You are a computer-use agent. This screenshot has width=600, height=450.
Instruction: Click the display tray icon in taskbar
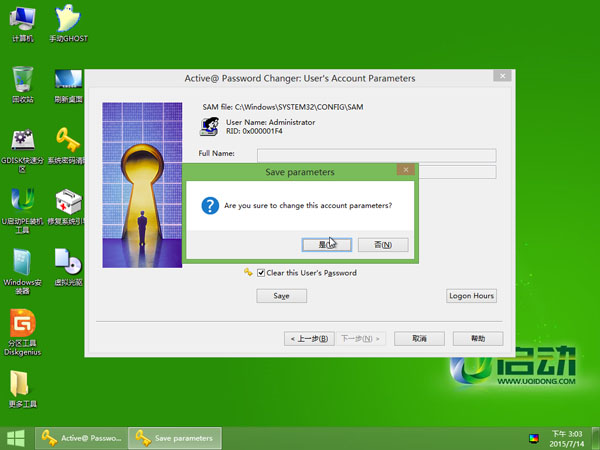point(534,439)
